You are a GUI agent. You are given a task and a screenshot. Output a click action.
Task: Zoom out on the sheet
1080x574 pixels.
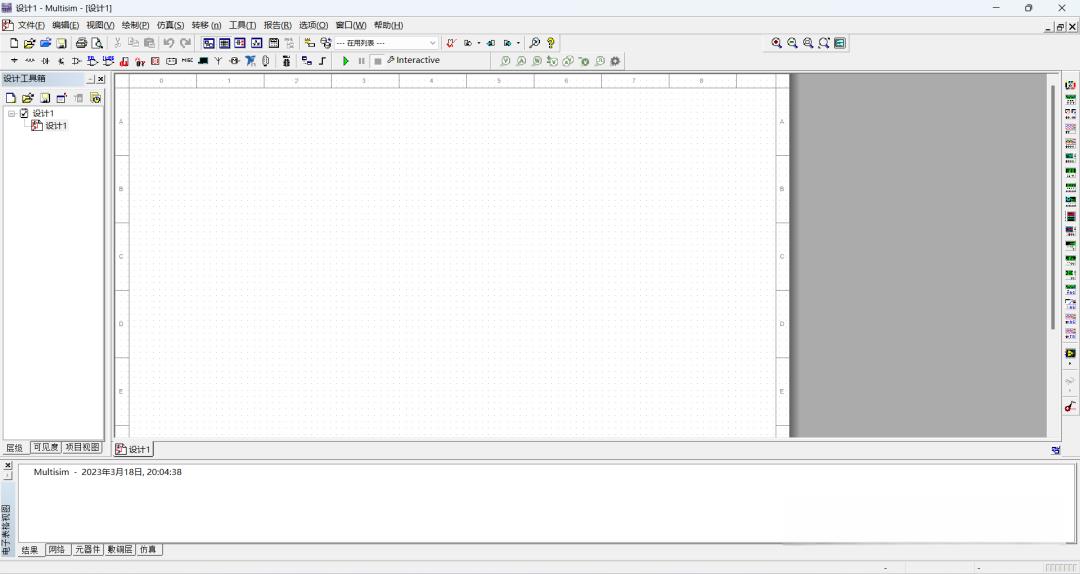point(792,43)
